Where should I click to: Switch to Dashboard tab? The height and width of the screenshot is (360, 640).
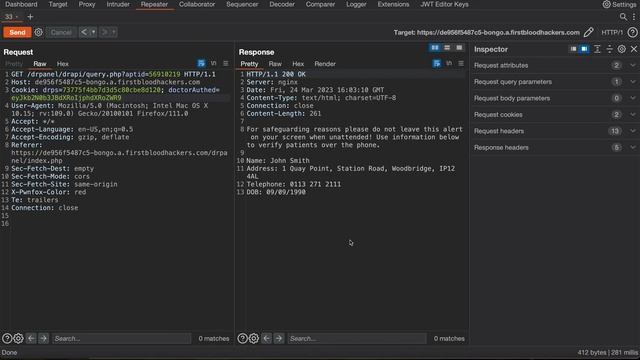click(21, 4)
